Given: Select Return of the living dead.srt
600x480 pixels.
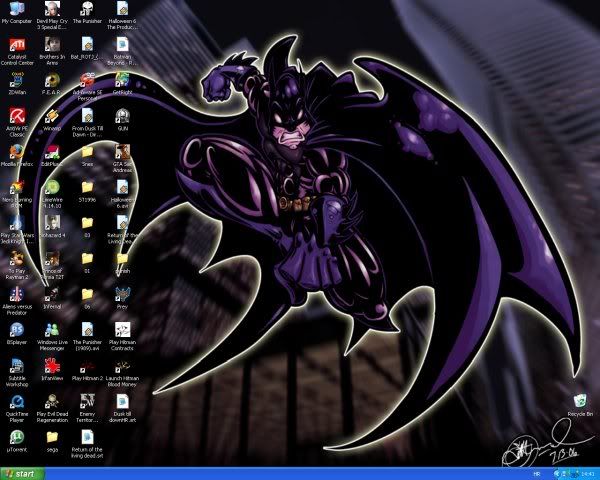Looking at the screenshot, I should point(87,444).
